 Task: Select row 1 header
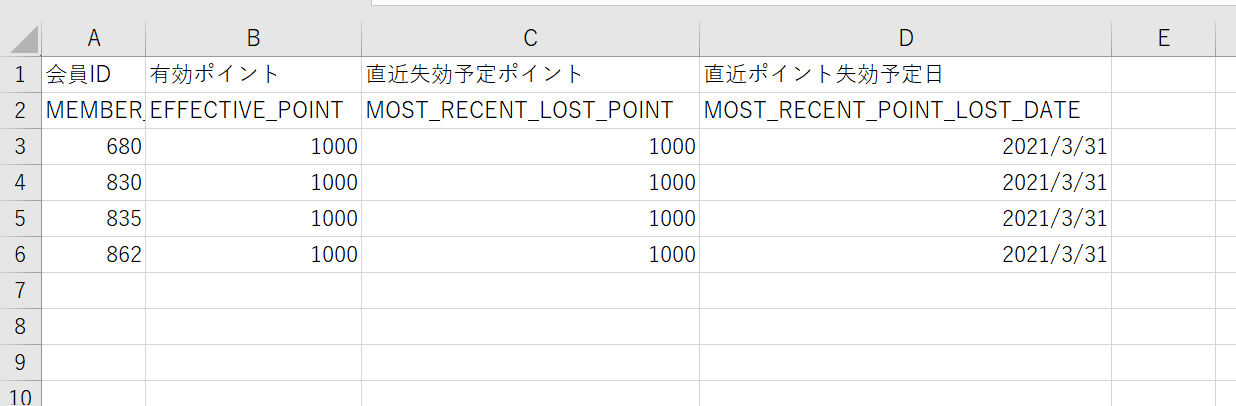[21, 74]
